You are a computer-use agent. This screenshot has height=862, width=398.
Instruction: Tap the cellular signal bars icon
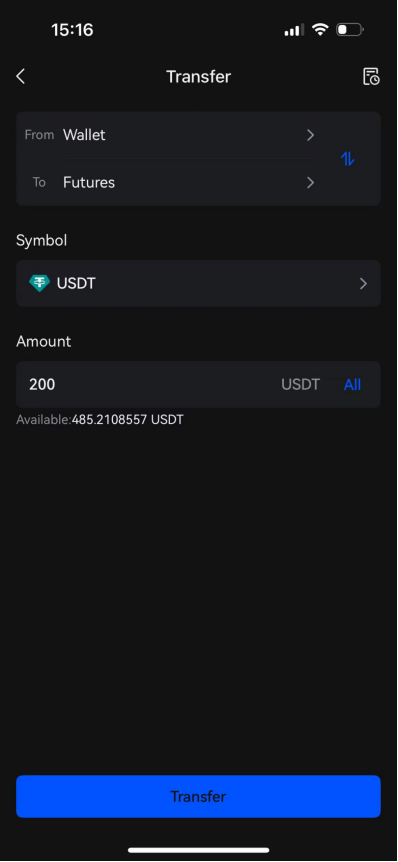[x=294, y=30]
